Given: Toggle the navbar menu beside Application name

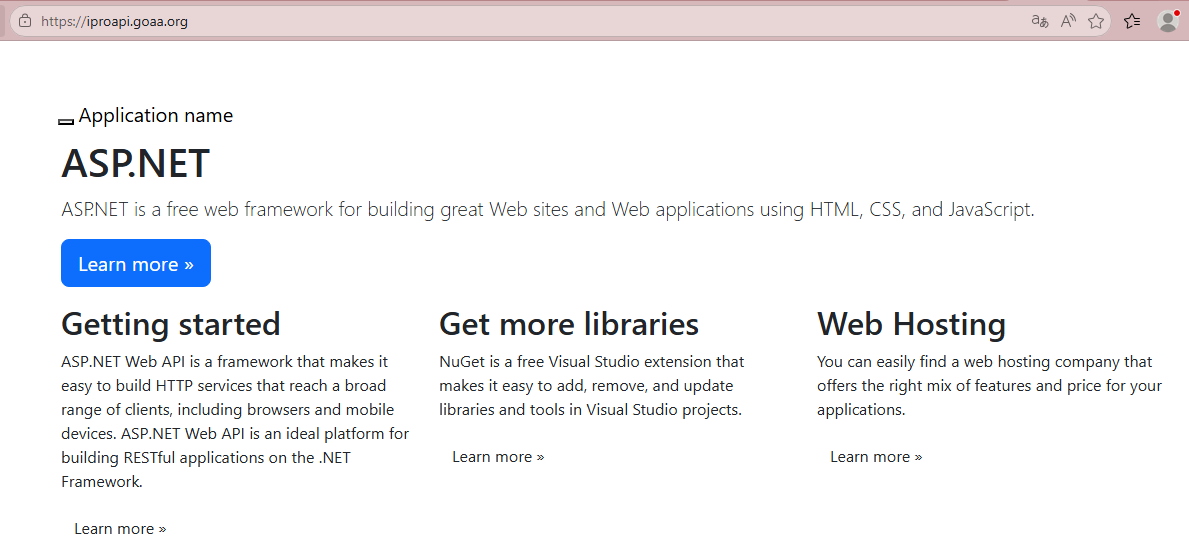Looking at the screenshot, I should pyautogui.click(x=66, y=122).
